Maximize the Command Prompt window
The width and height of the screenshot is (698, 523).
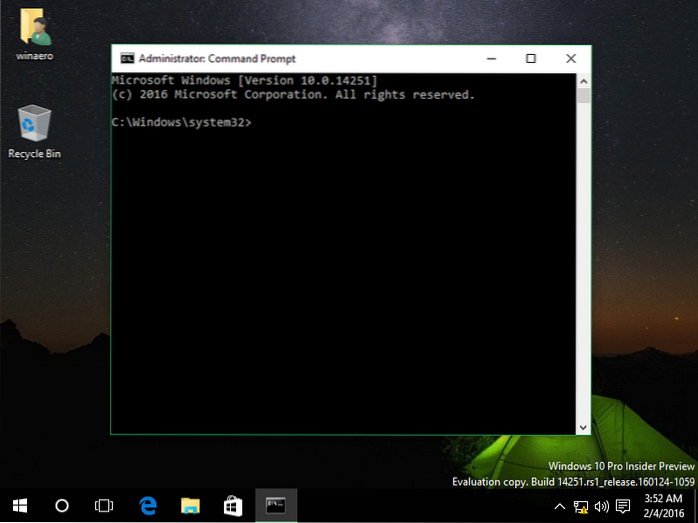[530, 59]
